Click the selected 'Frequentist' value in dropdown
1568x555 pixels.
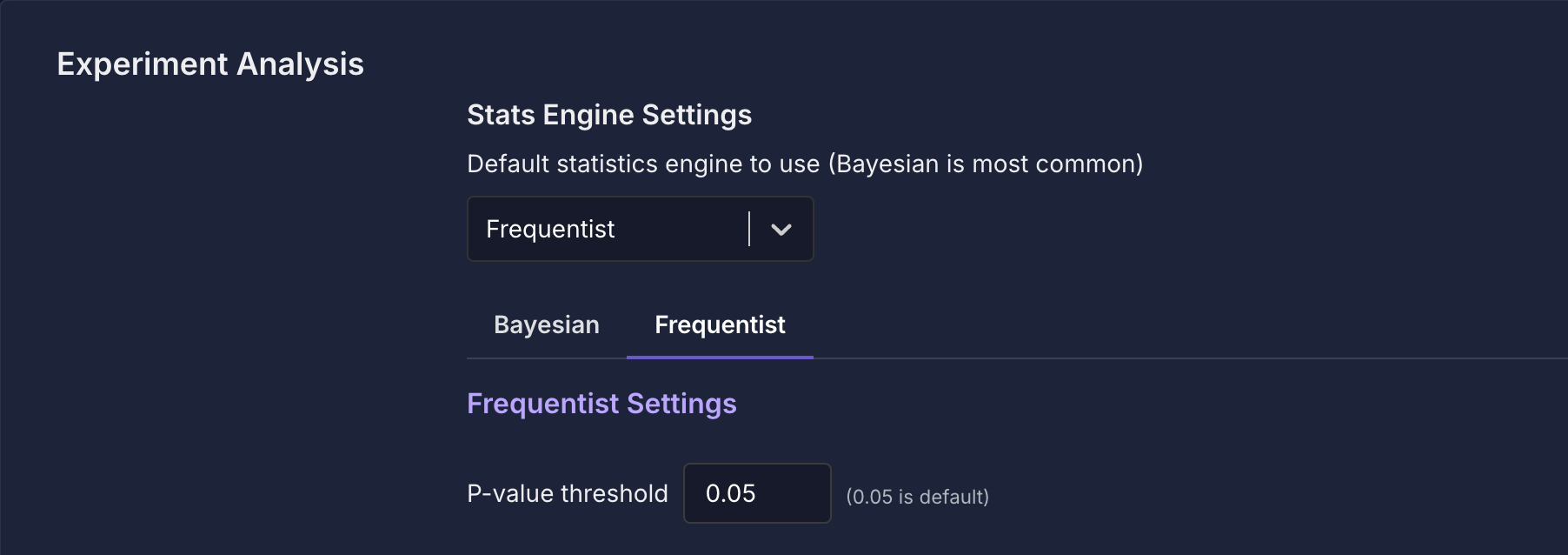coord(550,229)
